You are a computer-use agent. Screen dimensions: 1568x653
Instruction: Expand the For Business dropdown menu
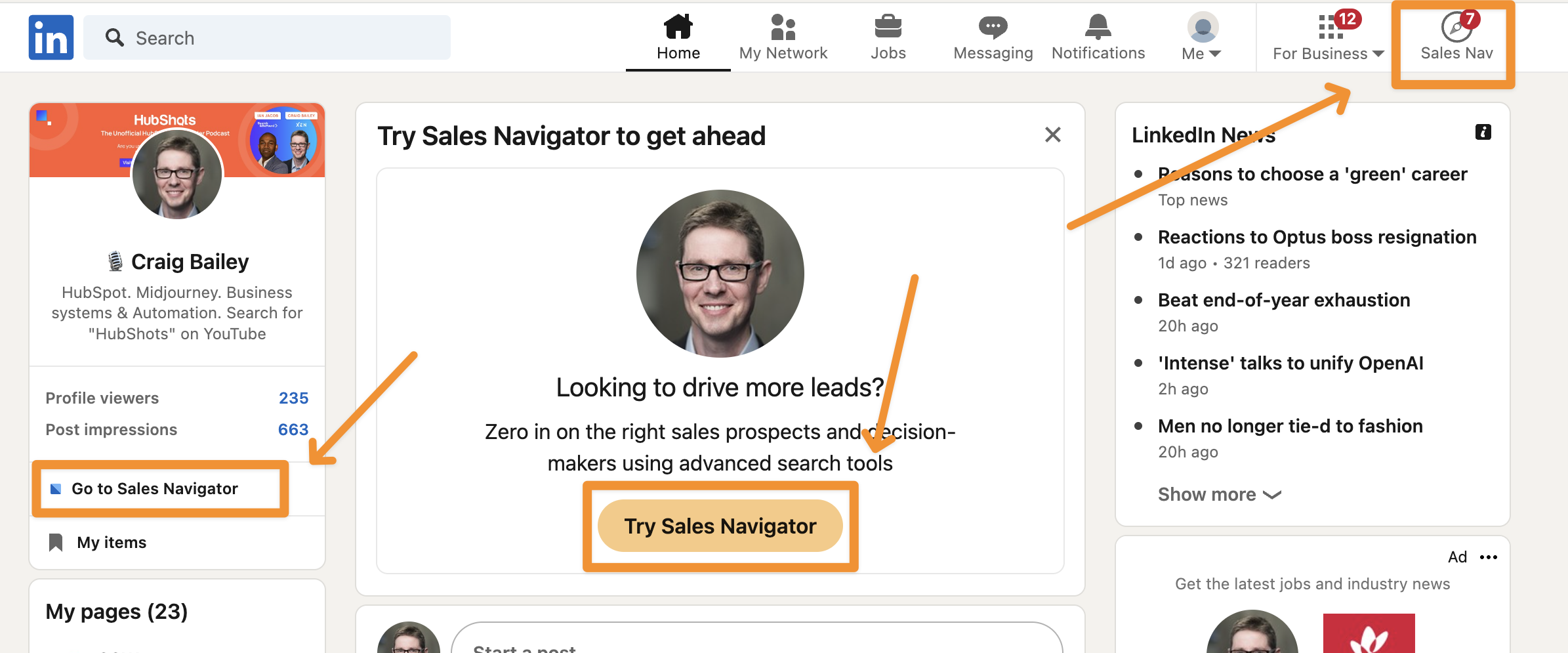1328,53
